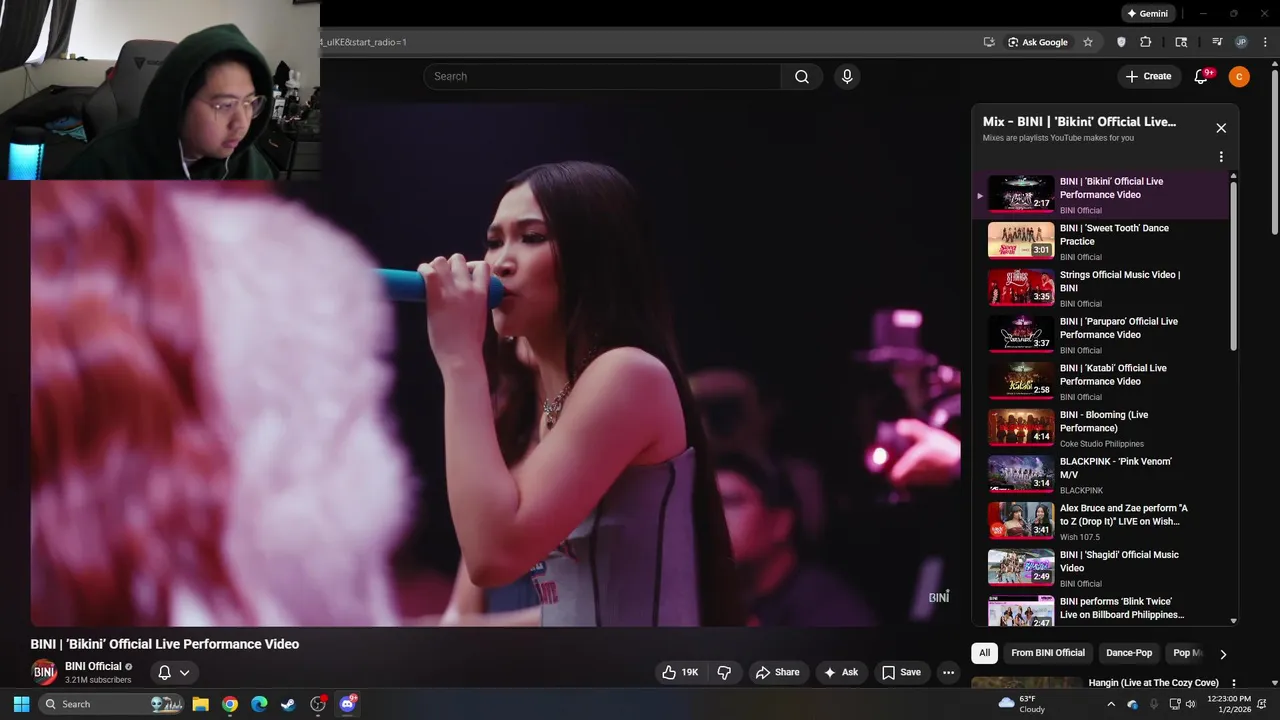Bookmark this page with the star icon
The image size is (1280, 720).
pyautogui.click(x=1088, y=42)
